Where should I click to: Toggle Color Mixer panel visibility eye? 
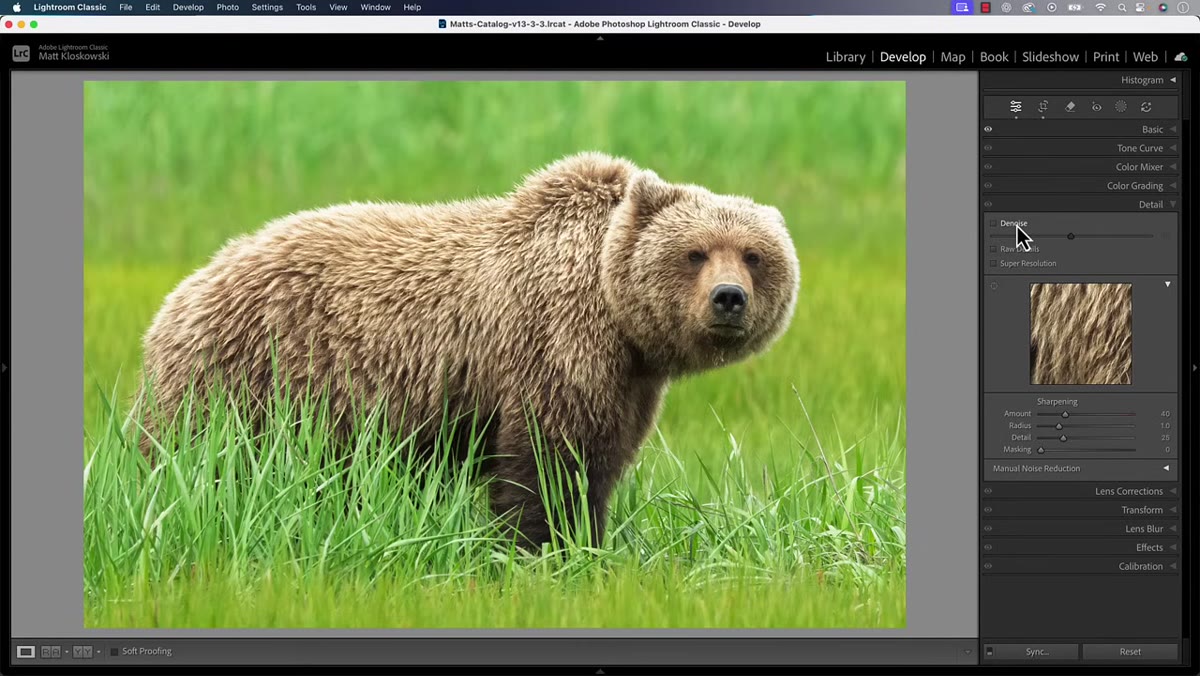pos(988,167)
